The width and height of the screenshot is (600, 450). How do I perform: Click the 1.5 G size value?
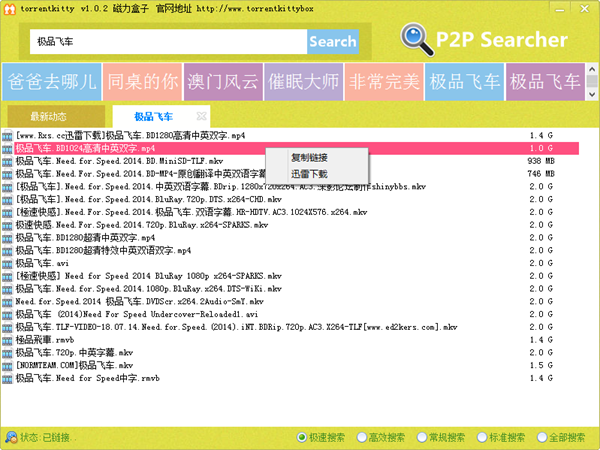tap(541, 365)
